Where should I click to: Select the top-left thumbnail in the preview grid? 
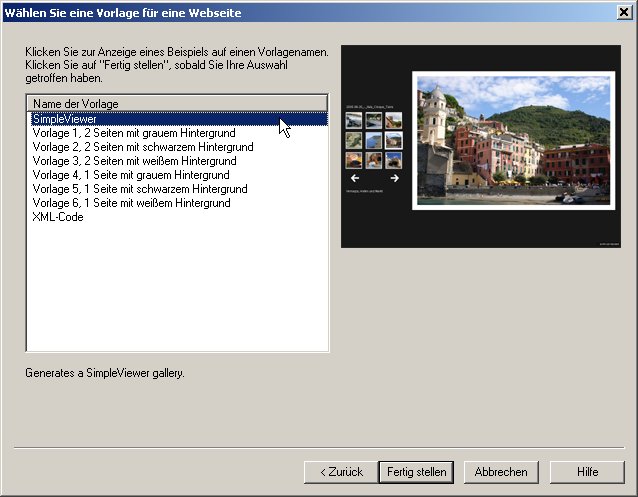(x=354, y=120)
